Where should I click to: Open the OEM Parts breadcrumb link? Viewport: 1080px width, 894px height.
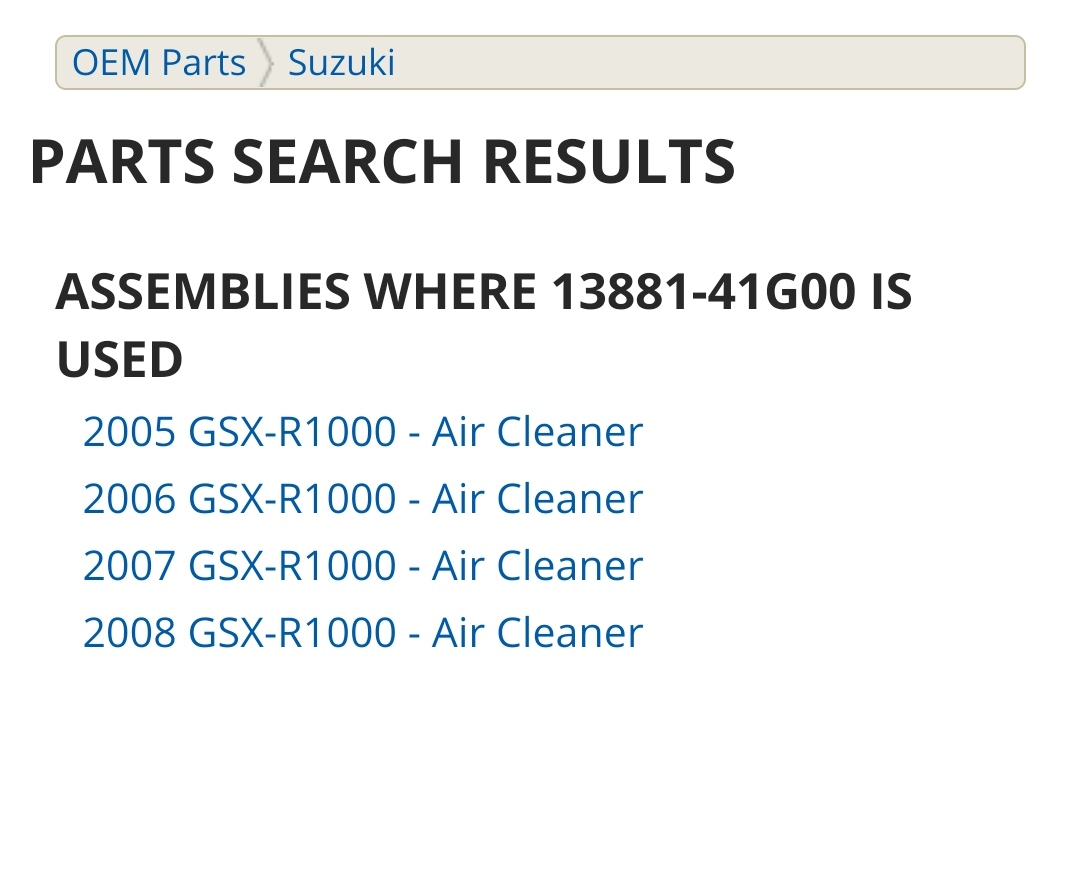pos(158,63)
